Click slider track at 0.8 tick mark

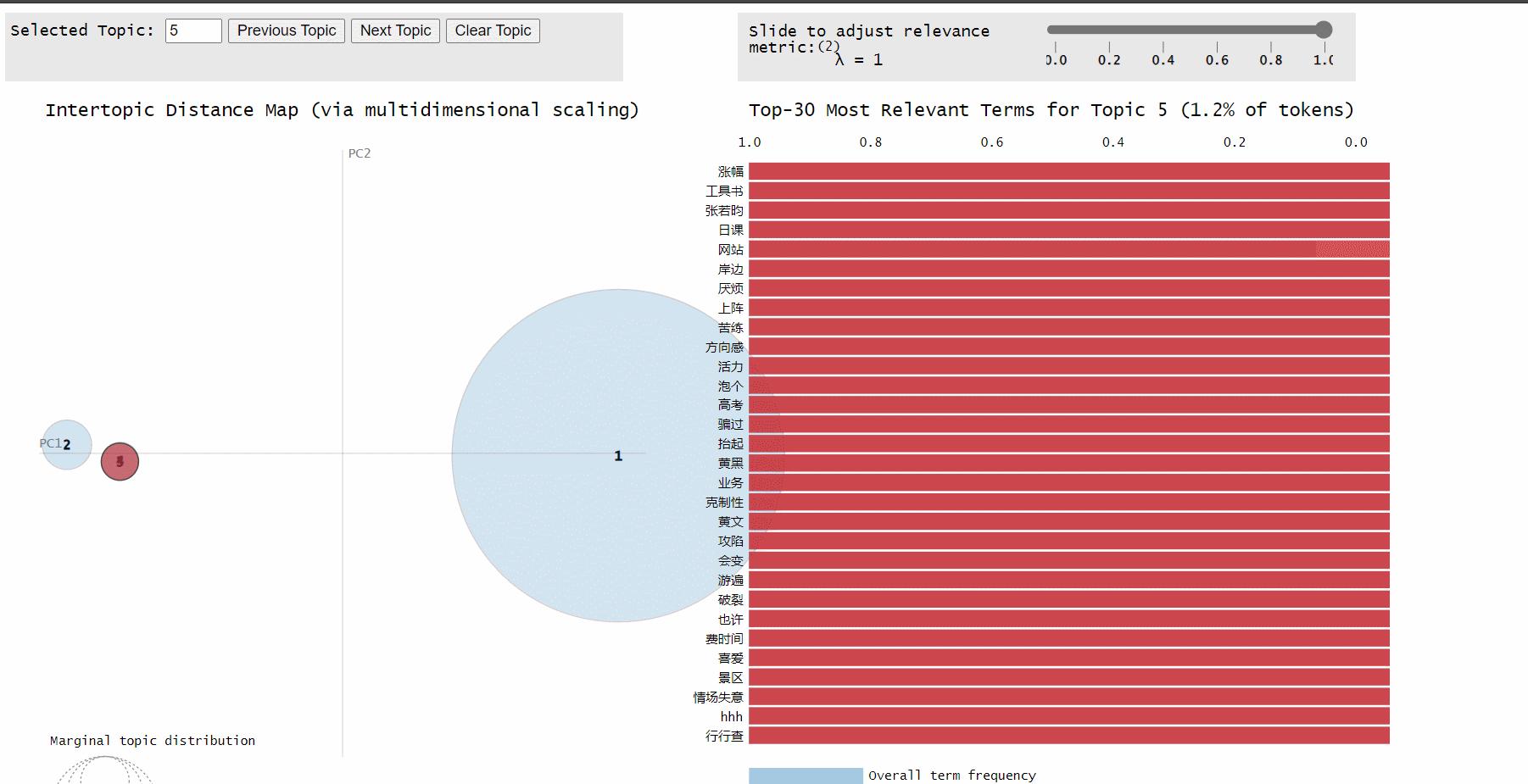tap(1271, 31)
